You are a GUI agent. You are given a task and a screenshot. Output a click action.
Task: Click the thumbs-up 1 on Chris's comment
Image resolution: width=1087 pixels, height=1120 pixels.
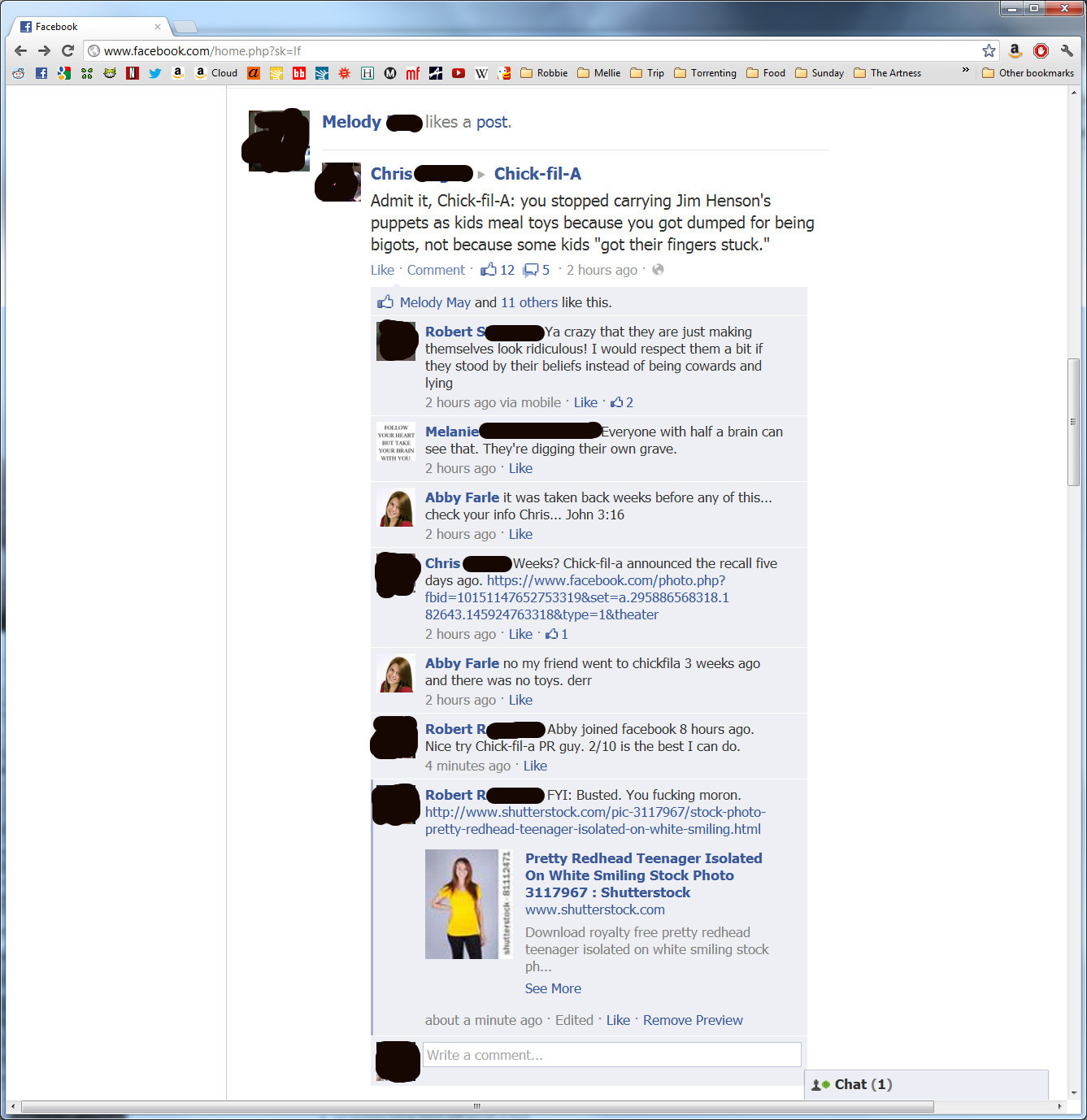pos(557,634)
